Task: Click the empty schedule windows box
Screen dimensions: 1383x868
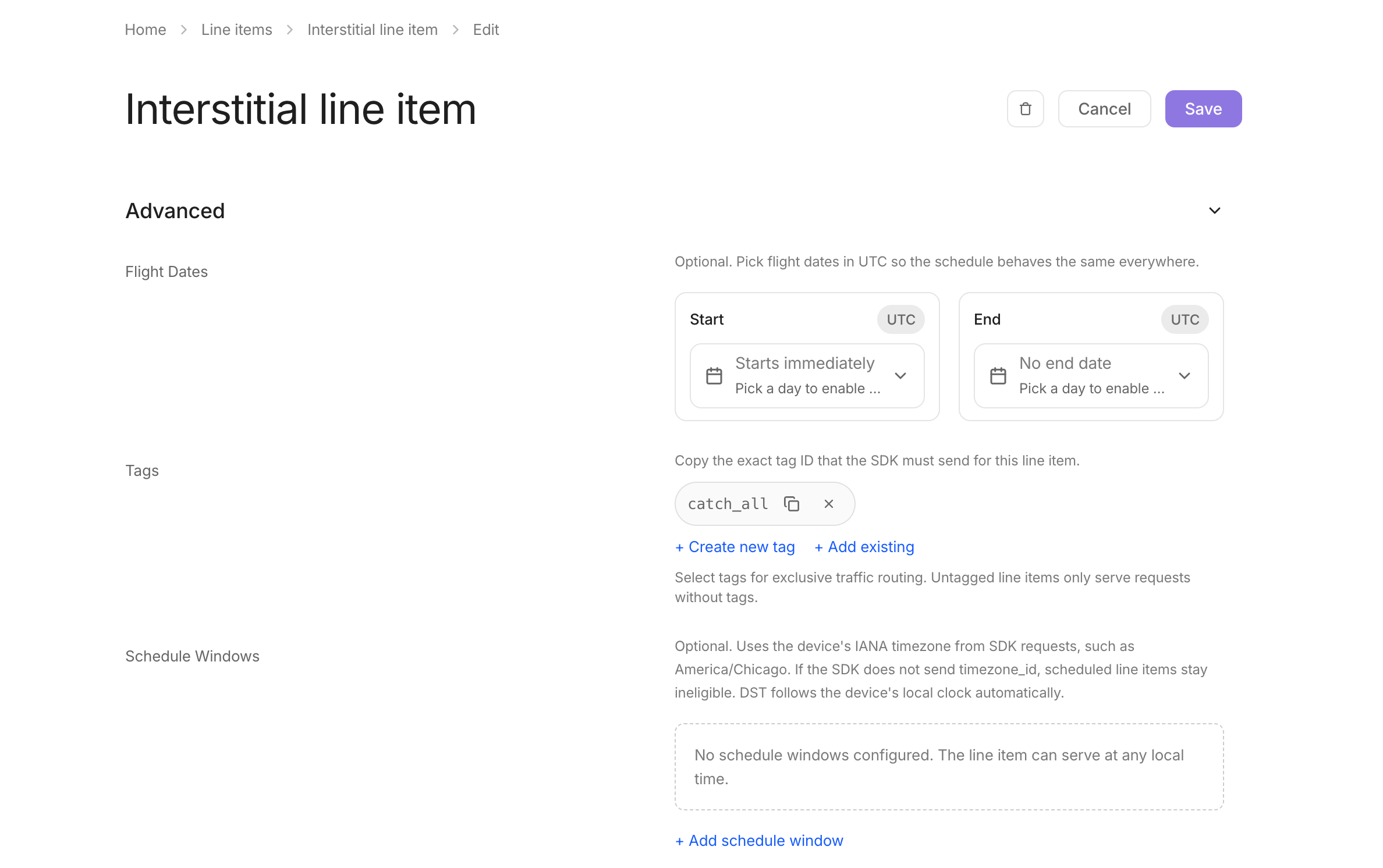Action: (949, 767)
